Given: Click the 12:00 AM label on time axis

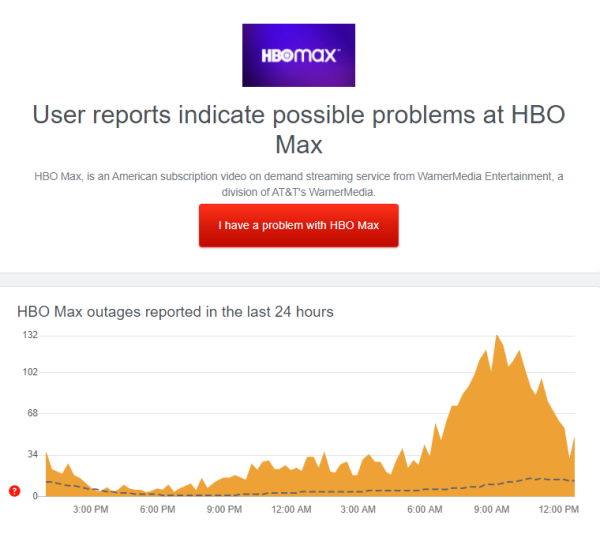Looking at the screenshot, I should pos(291,509).
